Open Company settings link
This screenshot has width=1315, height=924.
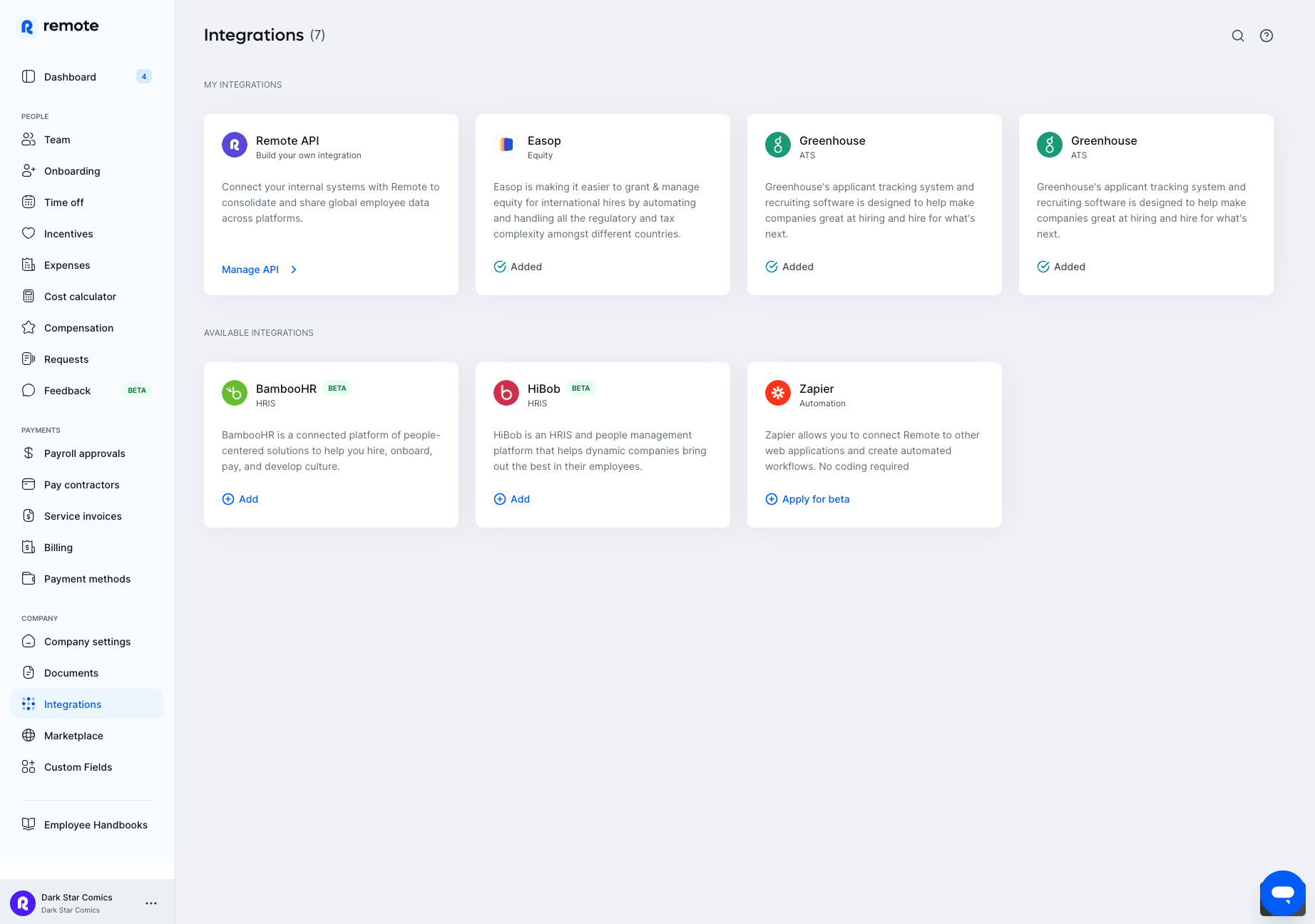tap(87, 641)
